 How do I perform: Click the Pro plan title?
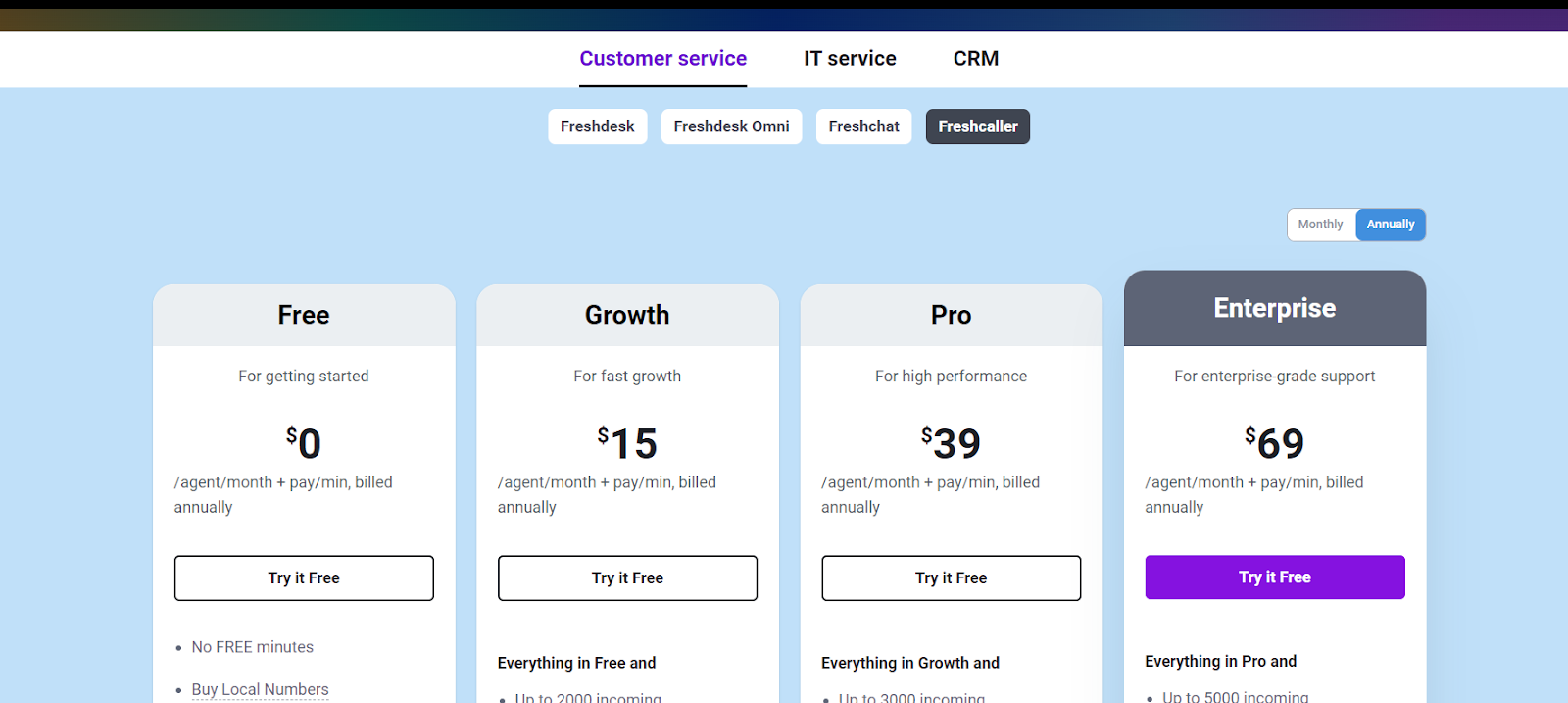click(951, 315)
